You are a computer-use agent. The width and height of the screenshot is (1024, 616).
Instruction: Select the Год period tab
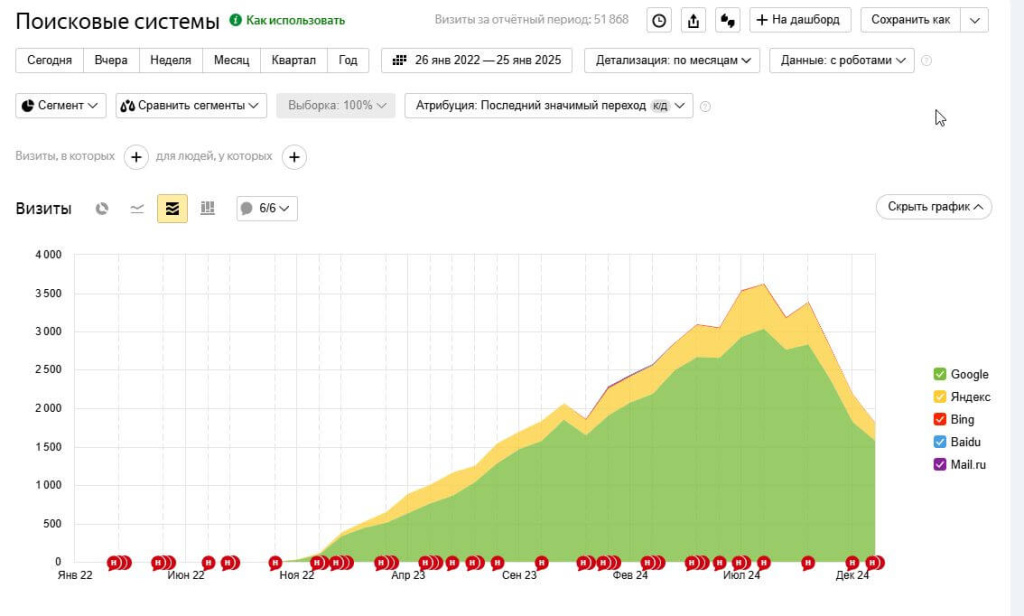(x=348, y=60)
